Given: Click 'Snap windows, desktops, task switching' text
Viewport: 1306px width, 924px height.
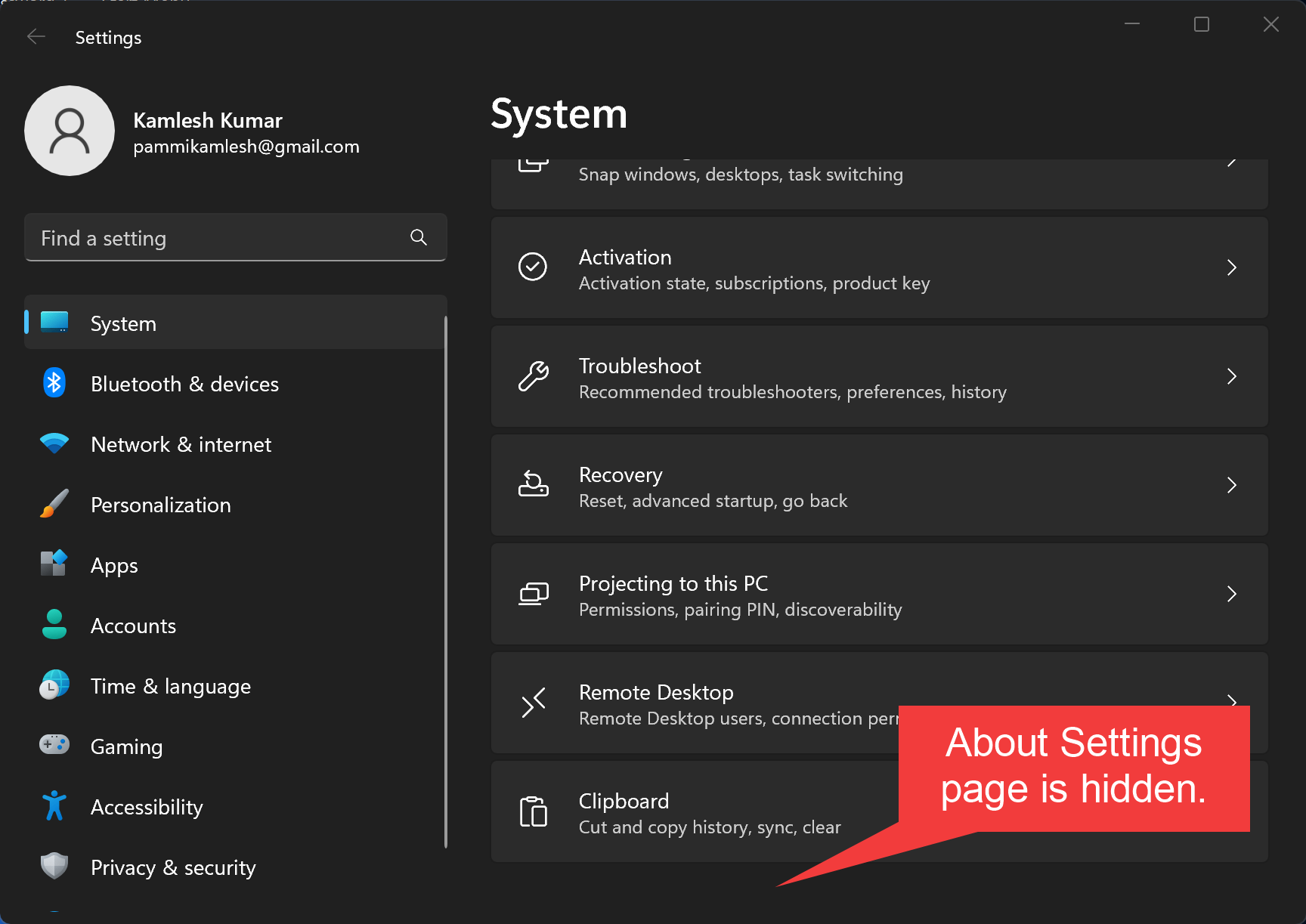Looking at the screenshot, I should 741,175.
